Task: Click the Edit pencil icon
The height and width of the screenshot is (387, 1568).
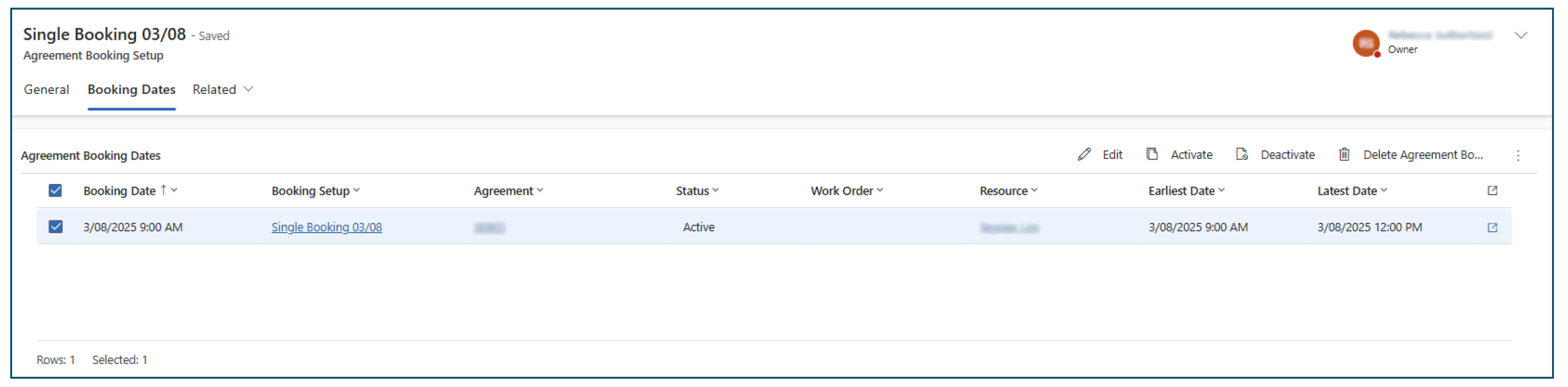Action: [1084, 155]
